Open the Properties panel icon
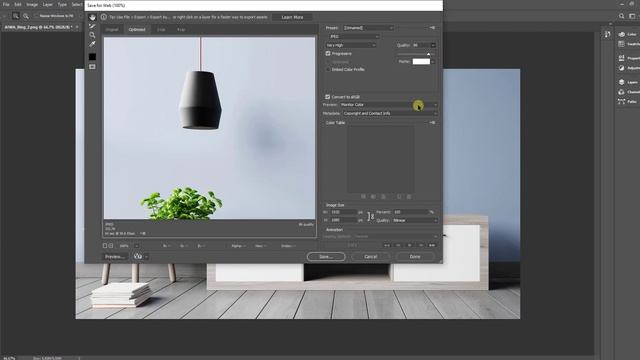Screen dimensions: 640x360 (x=622, y=58)
